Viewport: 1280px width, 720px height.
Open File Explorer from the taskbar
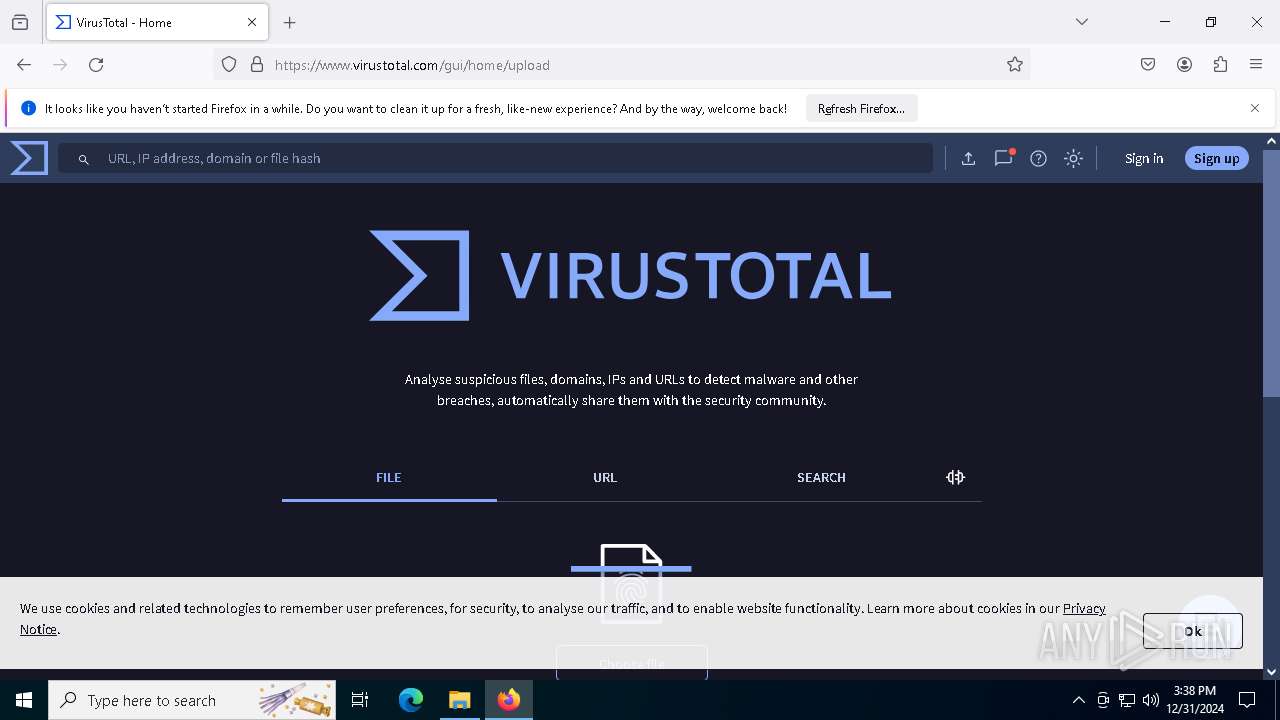(x=459, y=700)
